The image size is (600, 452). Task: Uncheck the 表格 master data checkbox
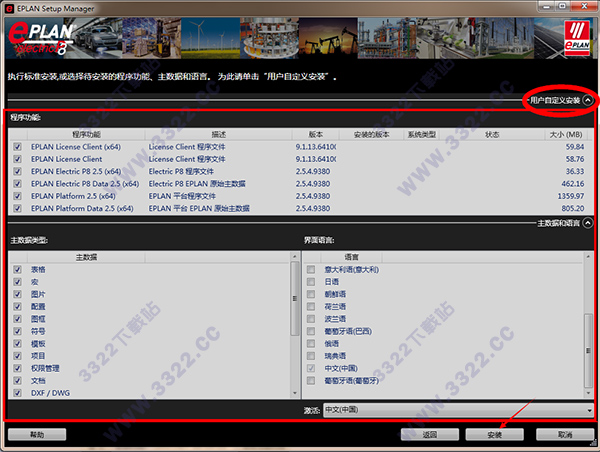(17, 269)
